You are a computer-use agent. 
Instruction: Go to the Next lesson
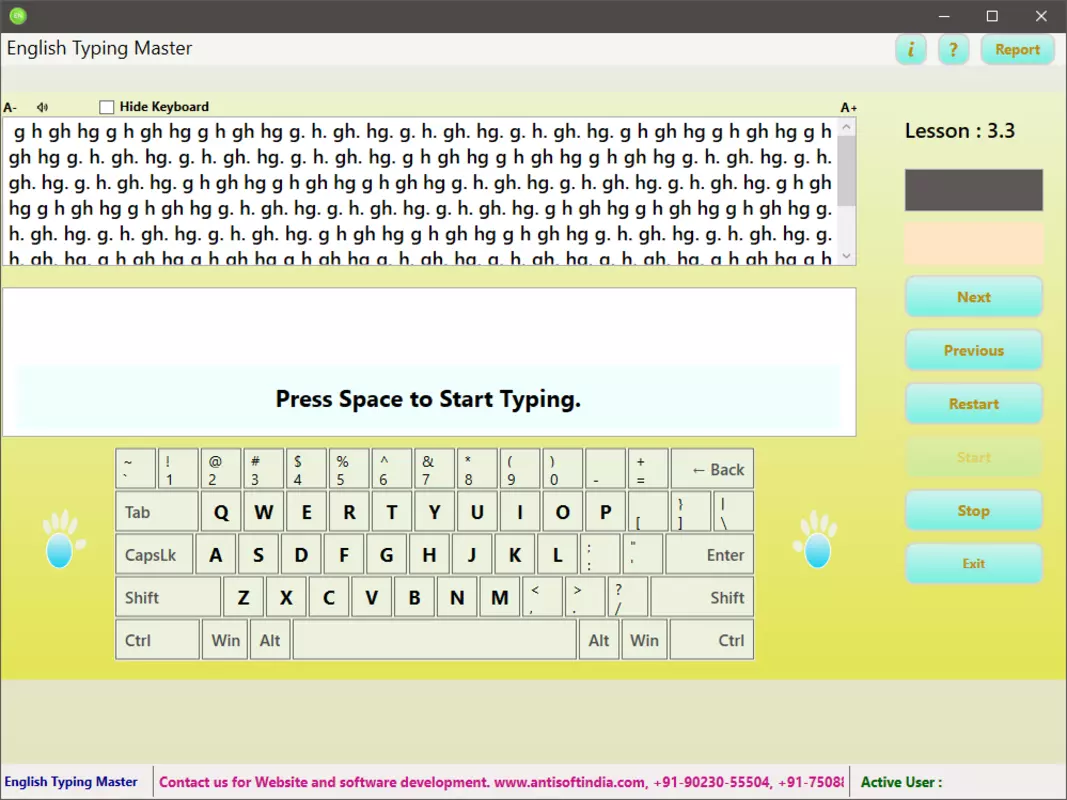click(x=974, y=297)
